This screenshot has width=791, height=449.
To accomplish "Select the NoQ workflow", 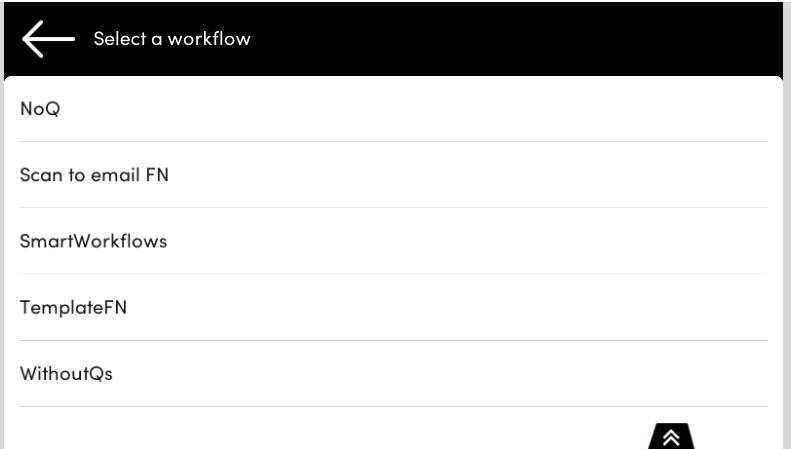I will tap(41, 109).
